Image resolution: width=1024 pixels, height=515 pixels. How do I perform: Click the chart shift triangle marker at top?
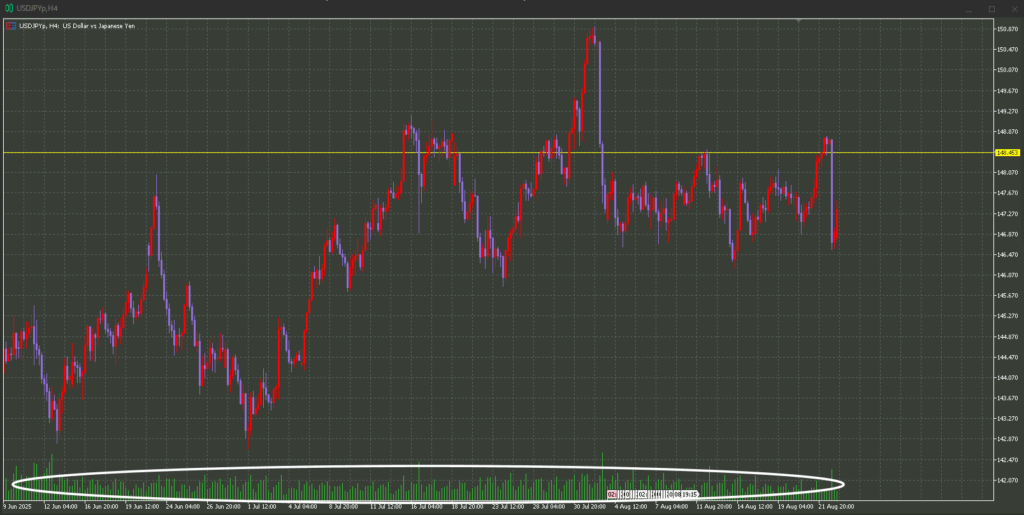[x=798, y=20]
